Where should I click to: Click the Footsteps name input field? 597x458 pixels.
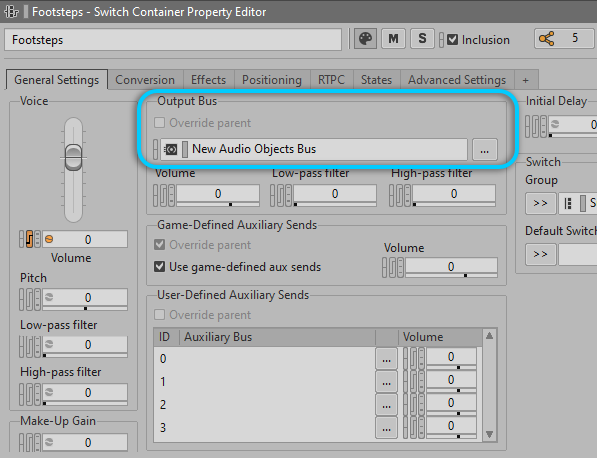point(173,40)
